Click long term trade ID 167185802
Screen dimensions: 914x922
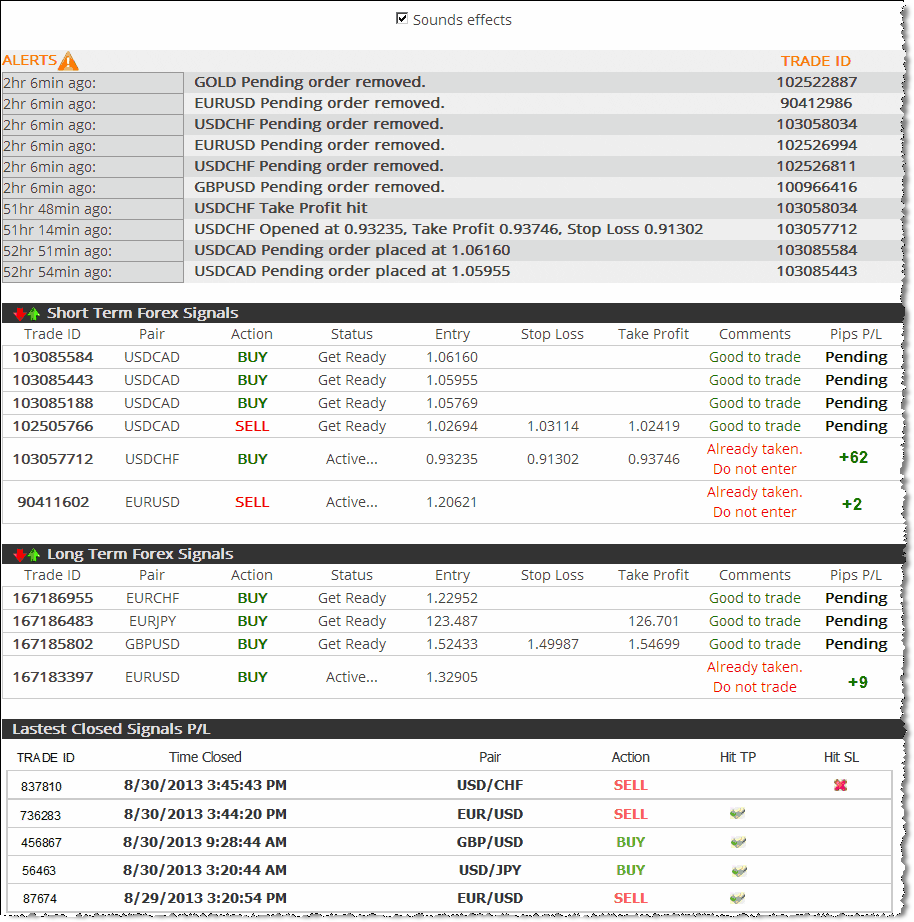[x=53, y=644]
